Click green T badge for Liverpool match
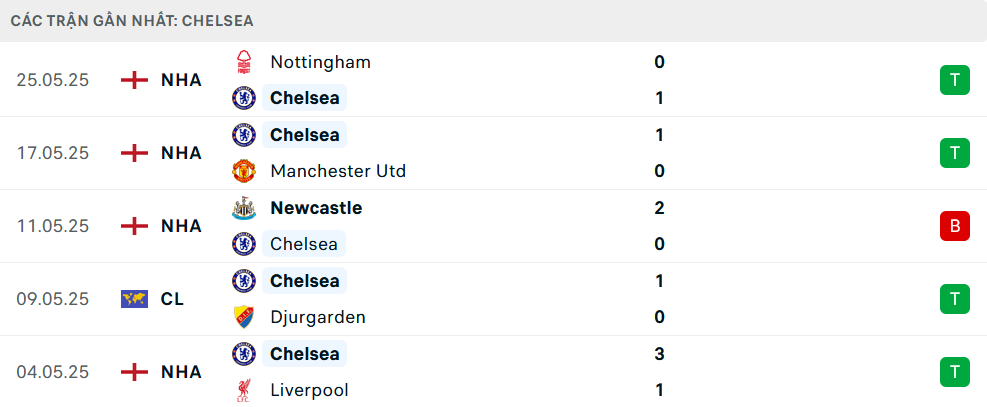 click(955, 372)
